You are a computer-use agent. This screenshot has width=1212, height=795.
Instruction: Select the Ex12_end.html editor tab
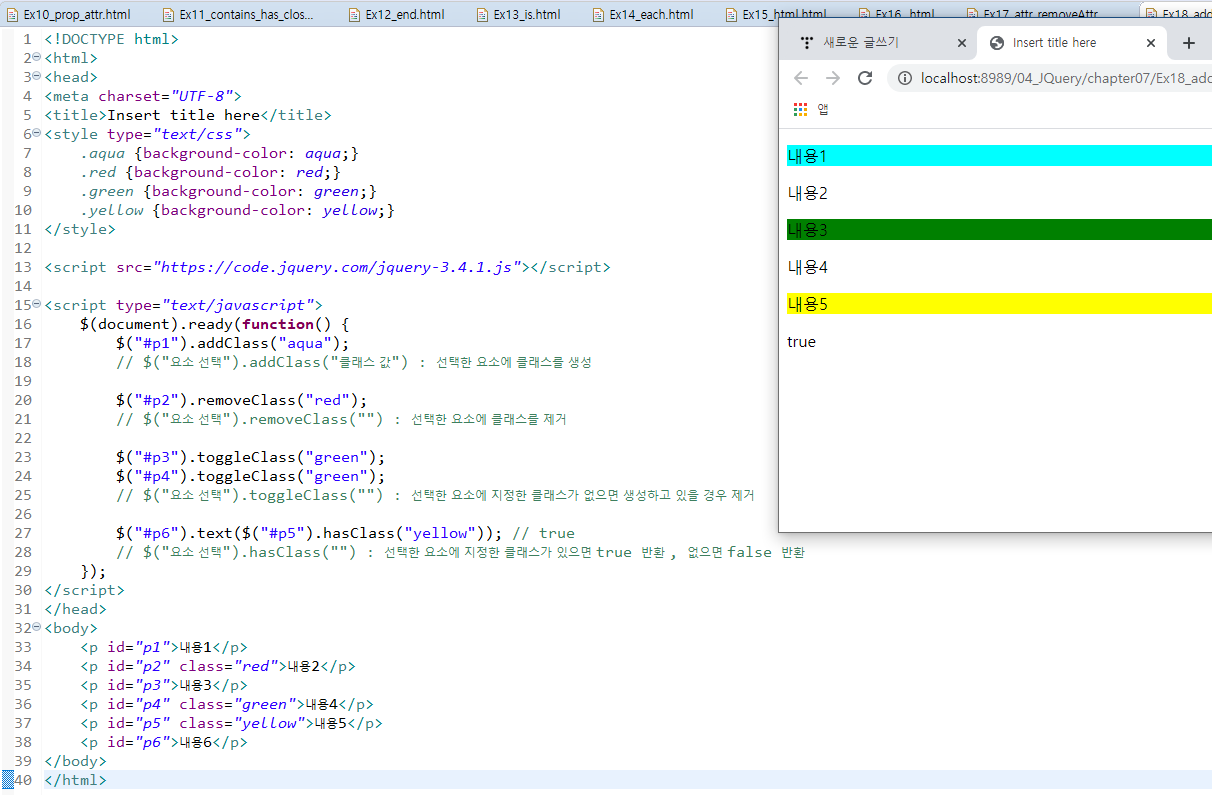[x=396, y=14]
